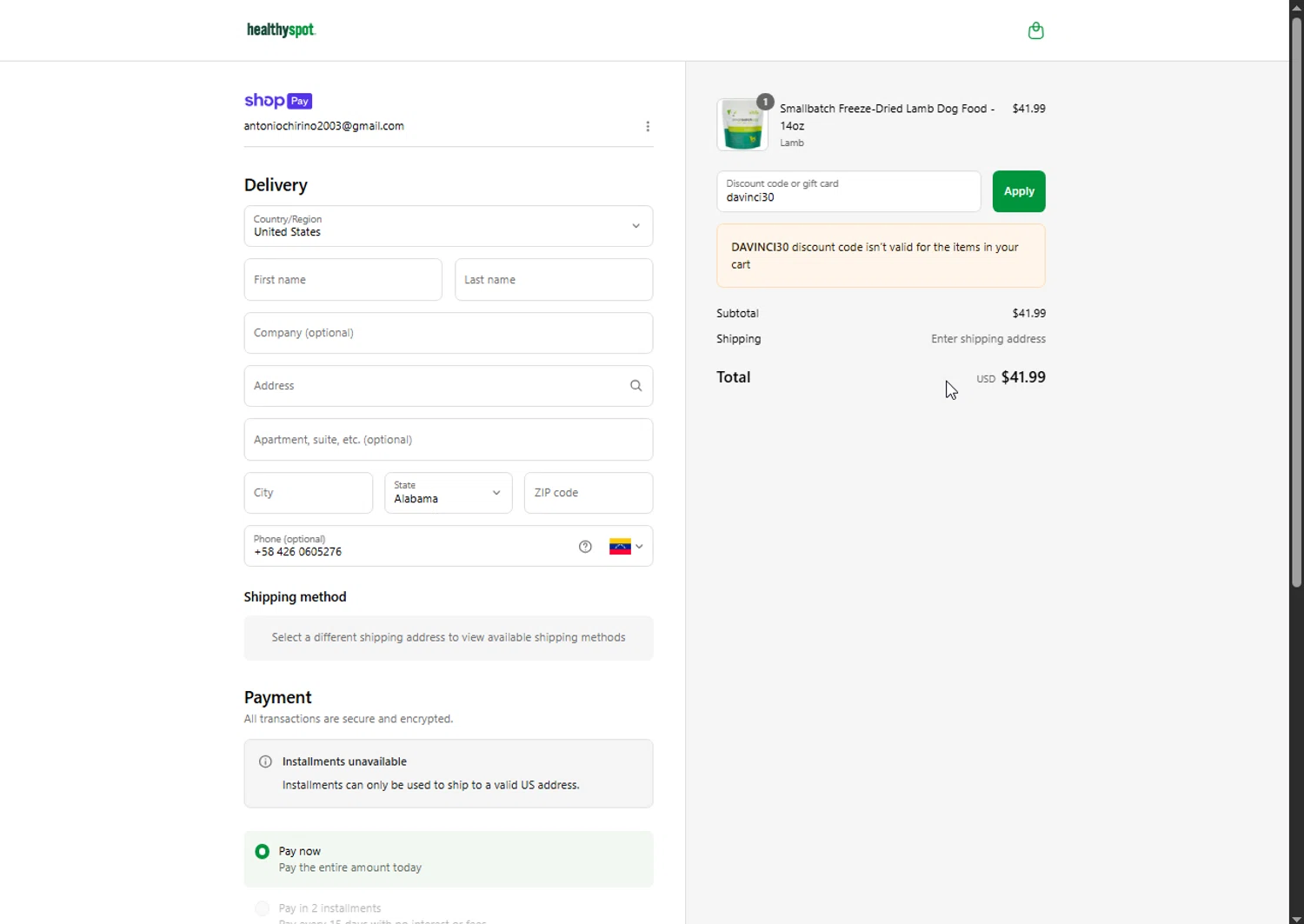Click the Payment section heading

pos(277,698)
